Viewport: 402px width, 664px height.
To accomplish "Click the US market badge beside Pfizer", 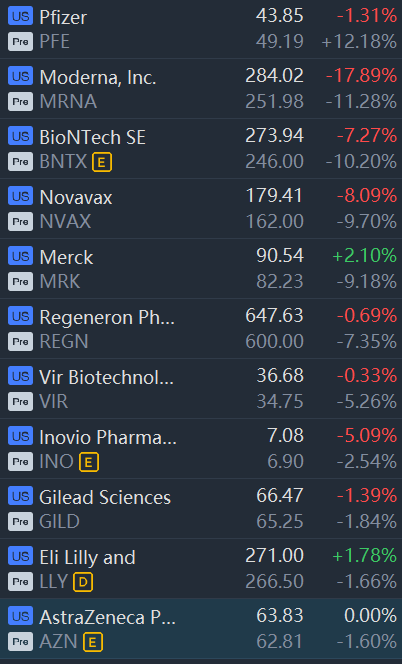I will click(20, 17).
